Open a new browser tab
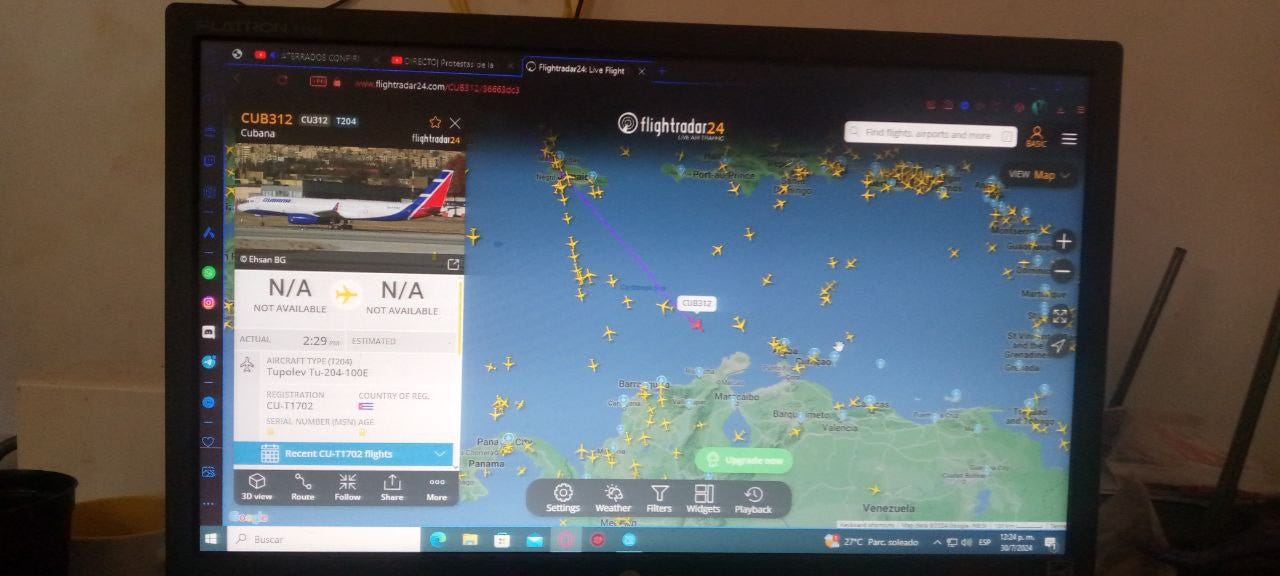The width and height of the screenshot is (1280, 576). (x=661, y=71)
